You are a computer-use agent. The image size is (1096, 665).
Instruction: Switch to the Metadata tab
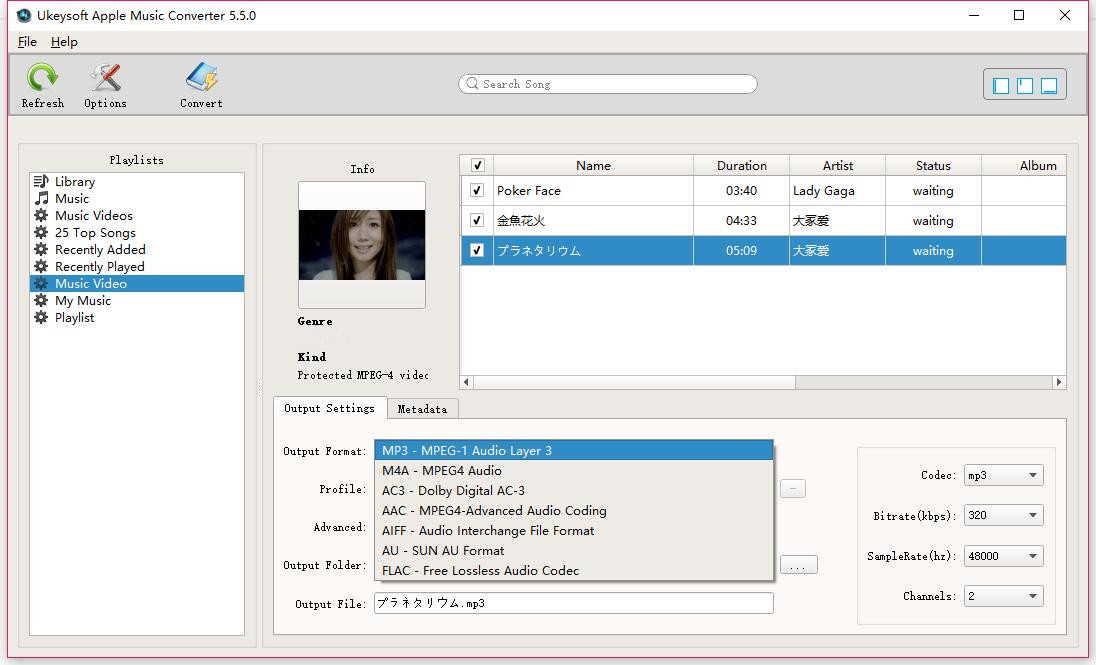[x=422, y=409]
